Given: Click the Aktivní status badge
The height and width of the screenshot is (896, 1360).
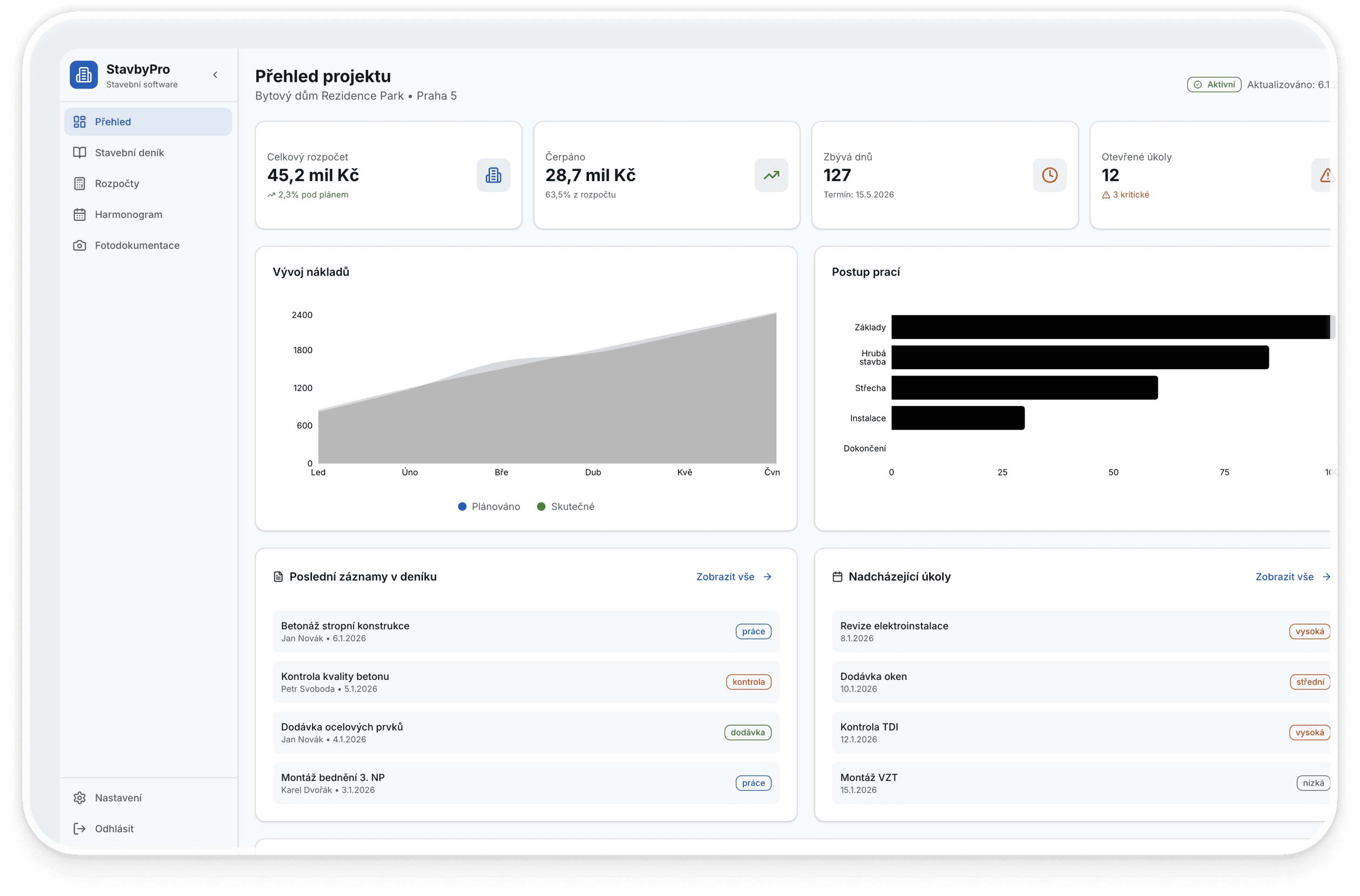Looking at the screenshot, I should coord(1214,85).
